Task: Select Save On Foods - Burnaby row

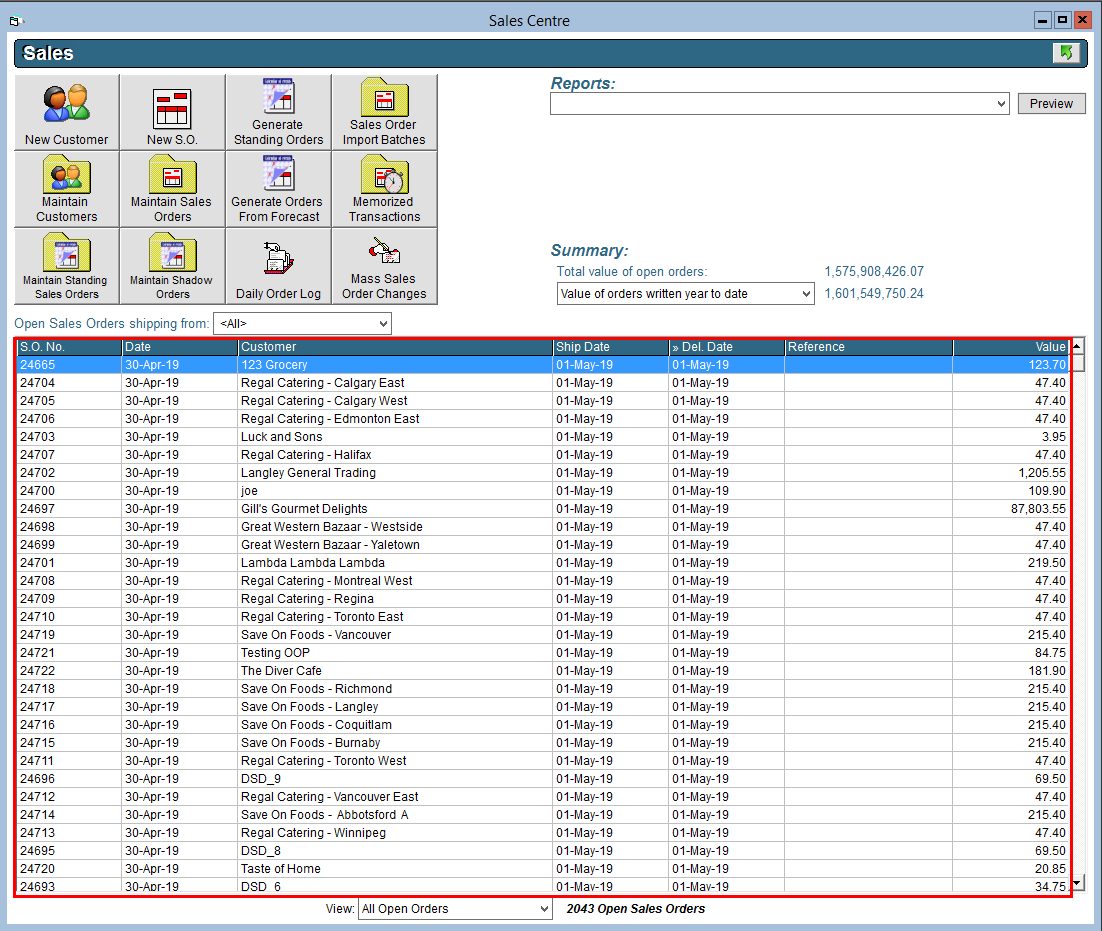Action: click(x=543, y=743)
